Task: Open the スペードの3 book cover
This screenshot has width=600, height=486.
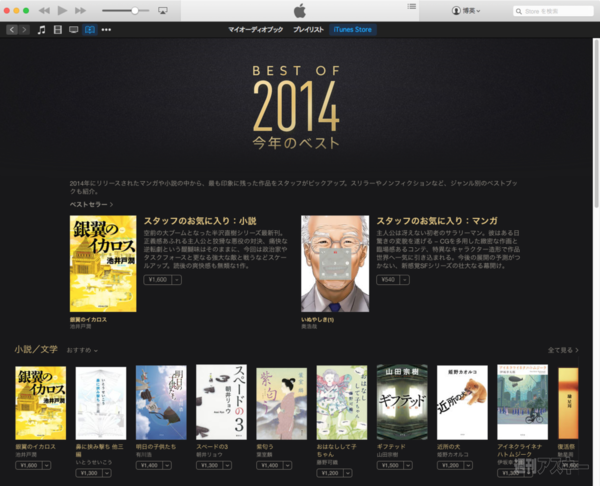Action: [x=221, y=402]
